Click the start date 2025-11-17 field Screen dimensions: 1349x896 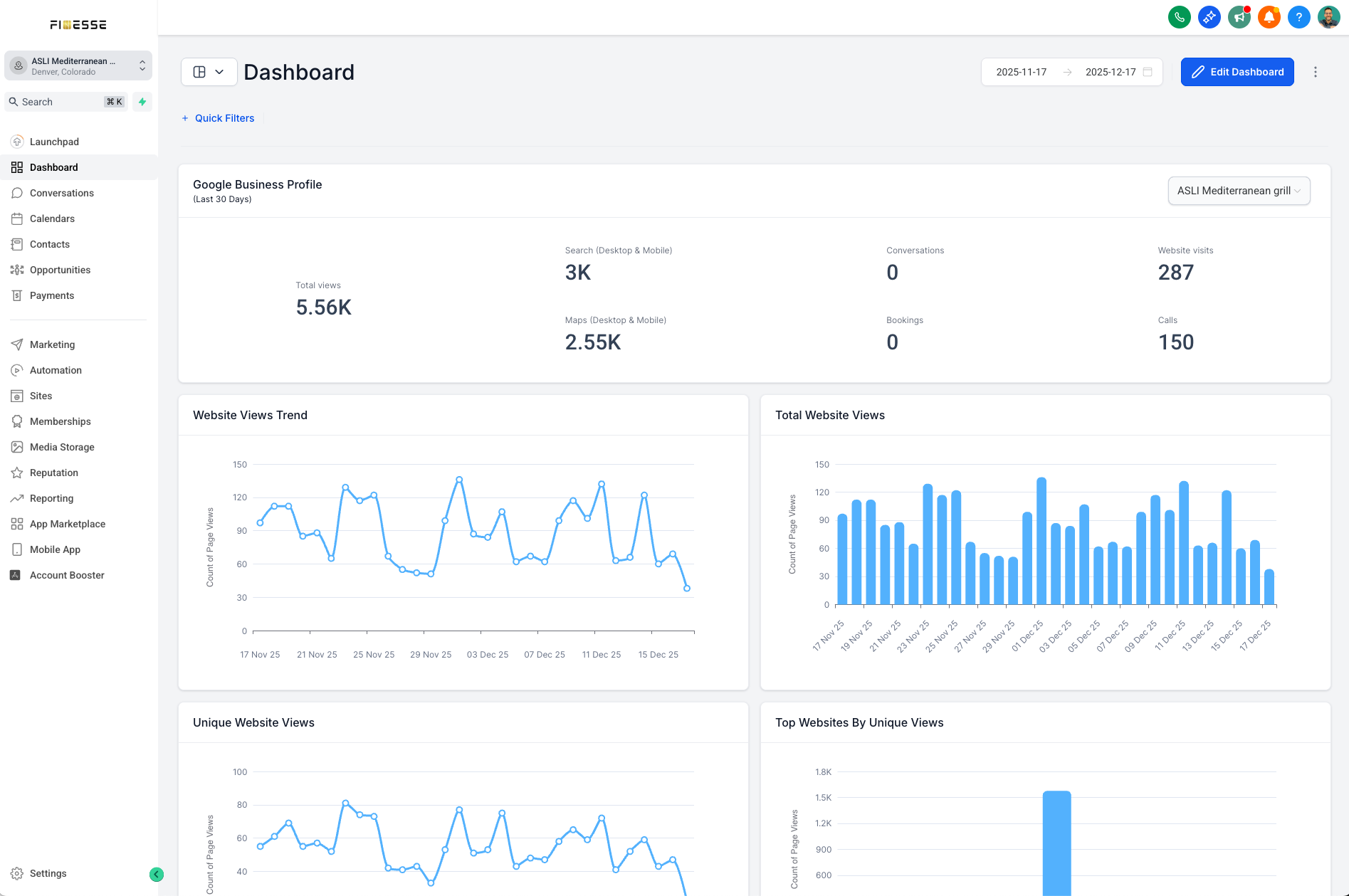point(1021,72)
